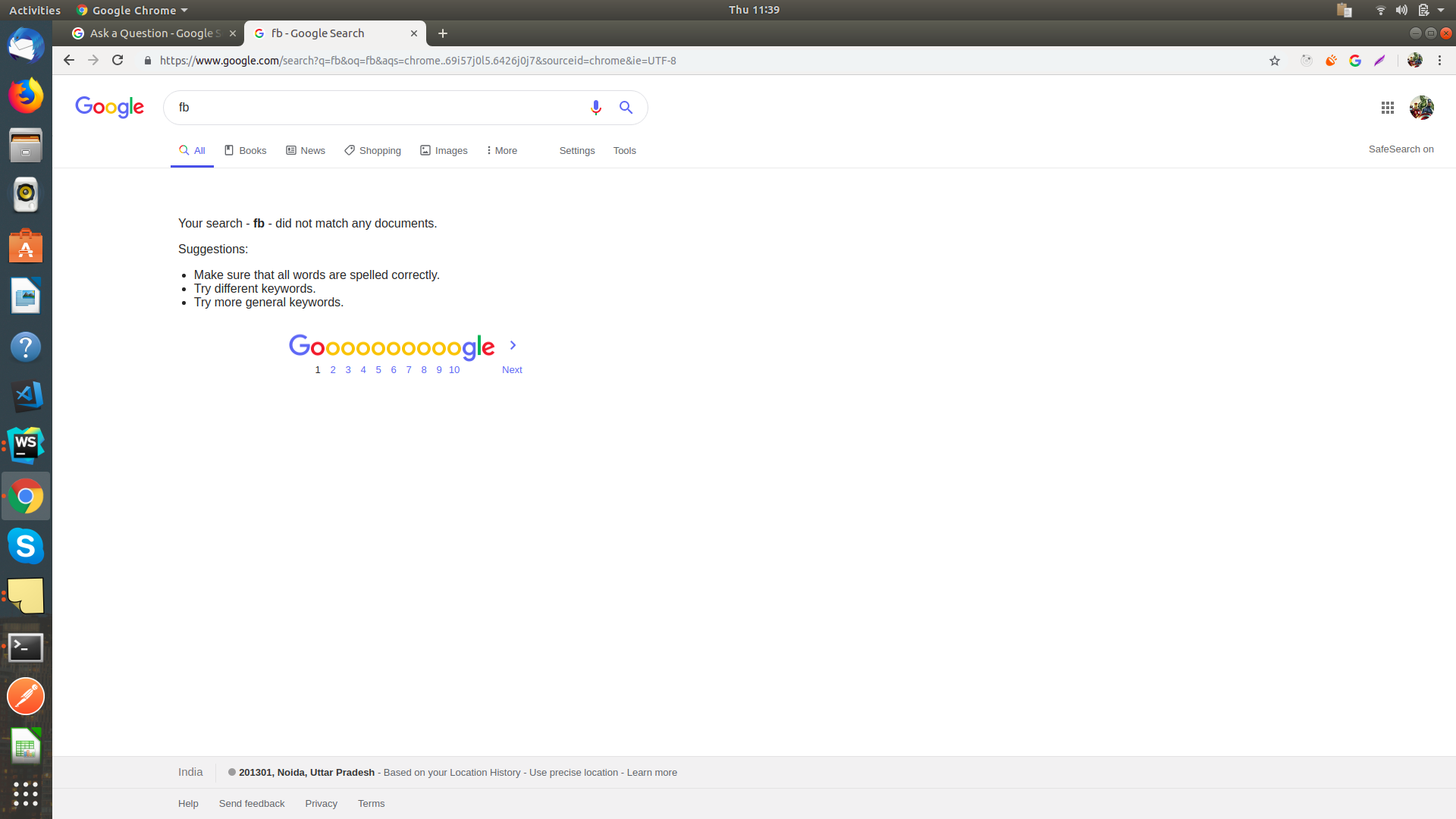Open Google apps grid
1456x819 pixels.
pos(1388,108)
